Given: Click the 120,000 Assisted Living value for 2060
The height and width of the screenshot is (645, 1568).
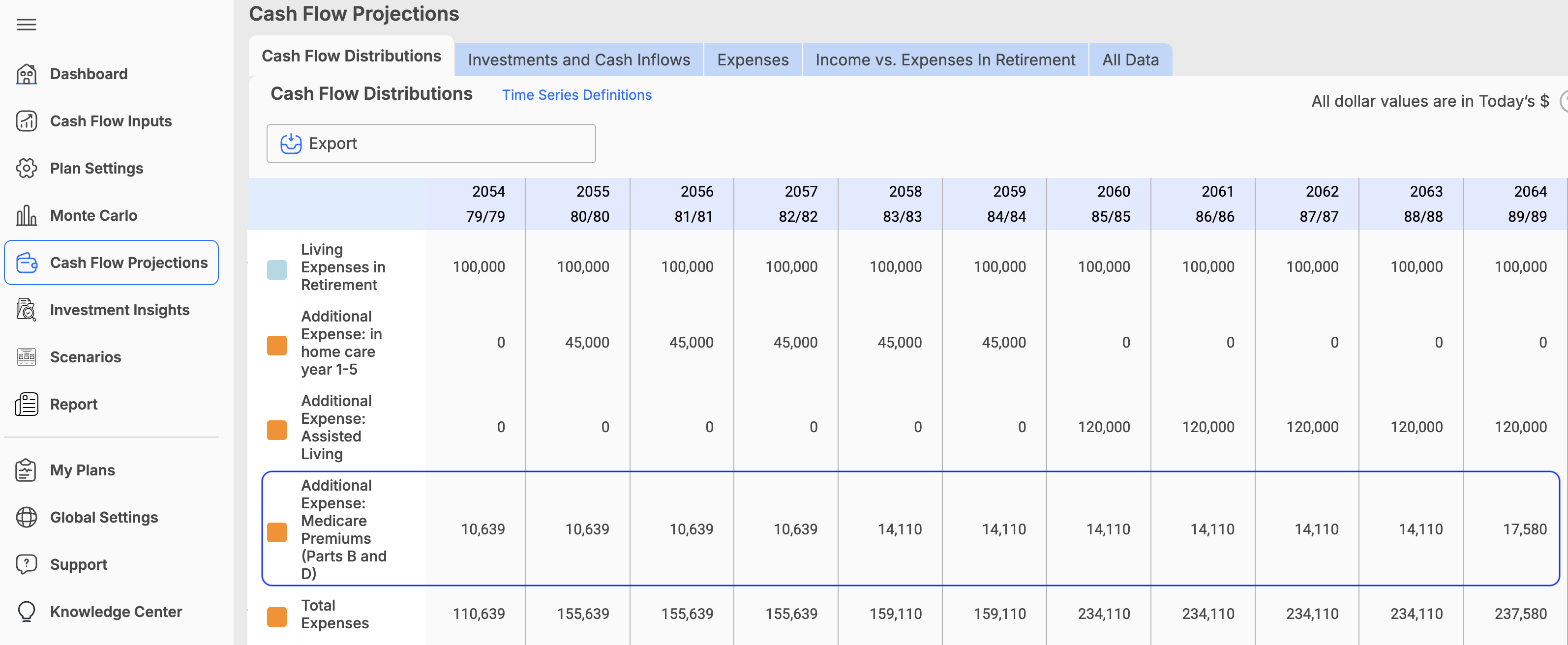Looking at the screenshot, I should (x=1104, y=427).
